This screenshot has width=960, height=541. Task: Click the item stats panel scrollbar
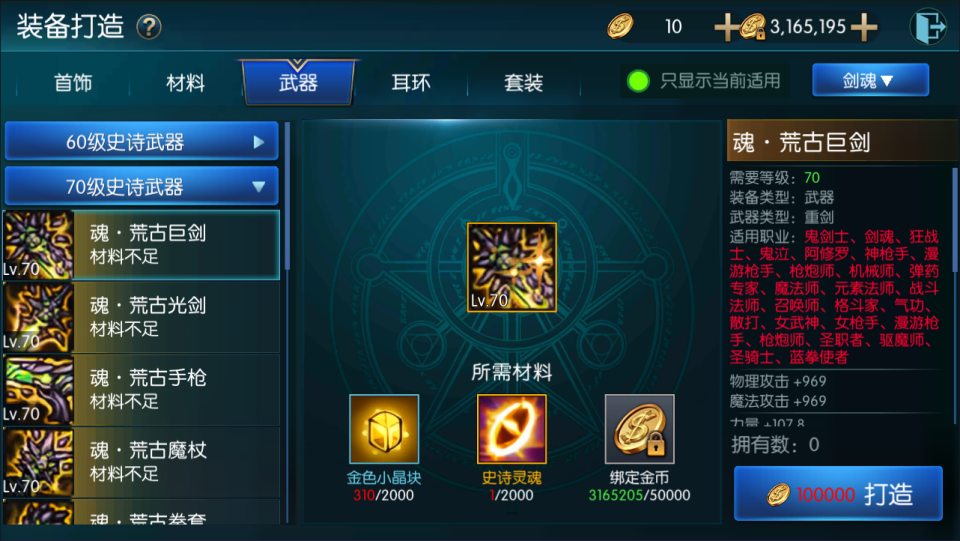(x=954, y=295)
